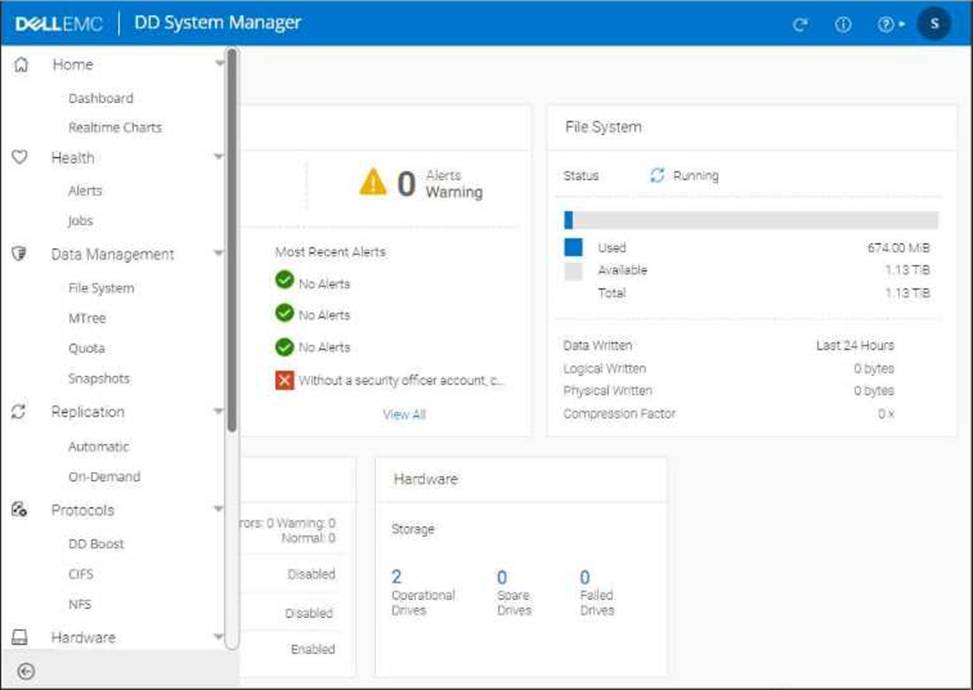
Task: Click the Home house icon
Action: click(21, 65)
